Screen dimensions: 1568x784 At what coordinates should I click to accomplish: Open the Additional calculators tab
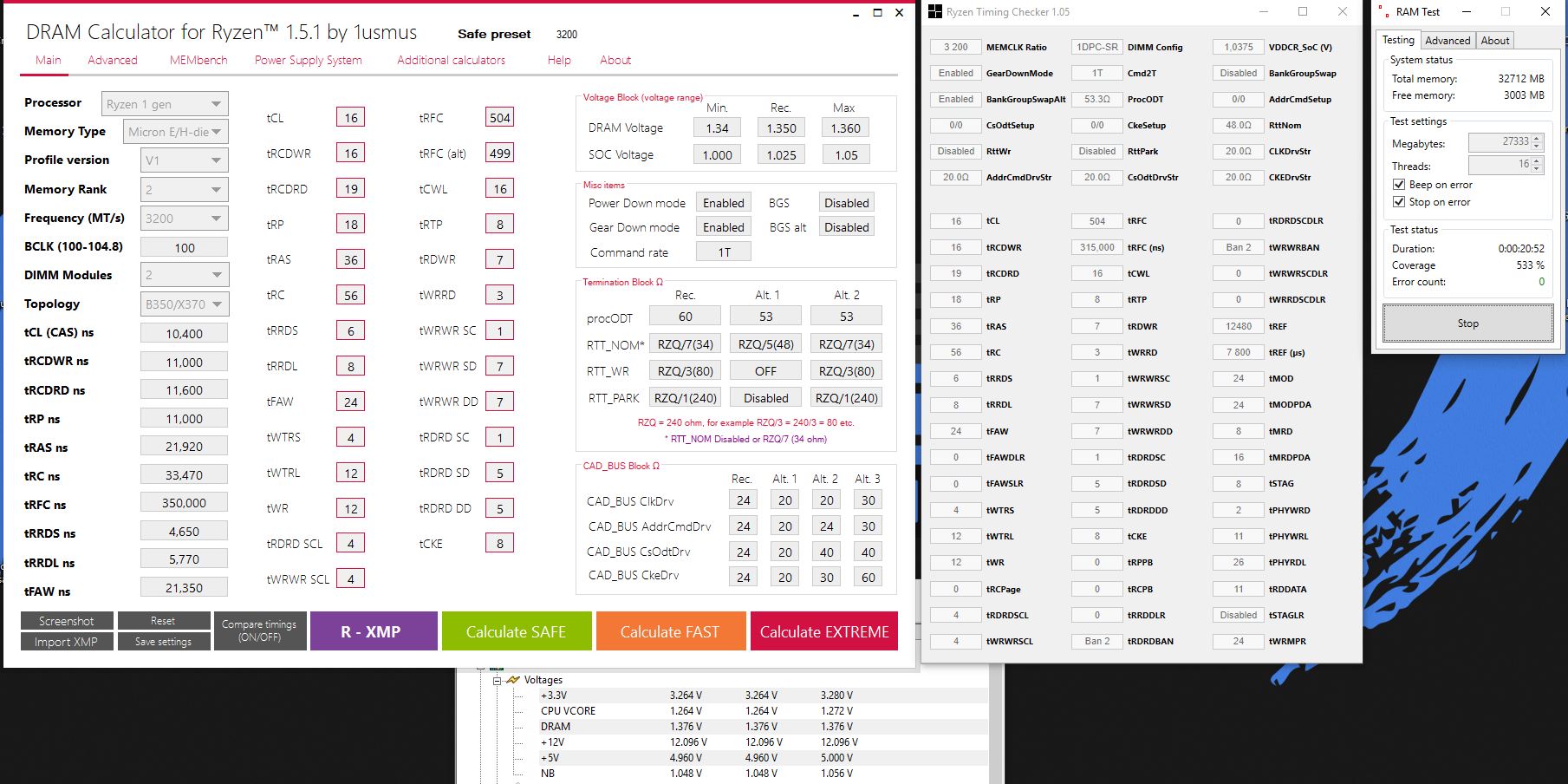(451, 60)
